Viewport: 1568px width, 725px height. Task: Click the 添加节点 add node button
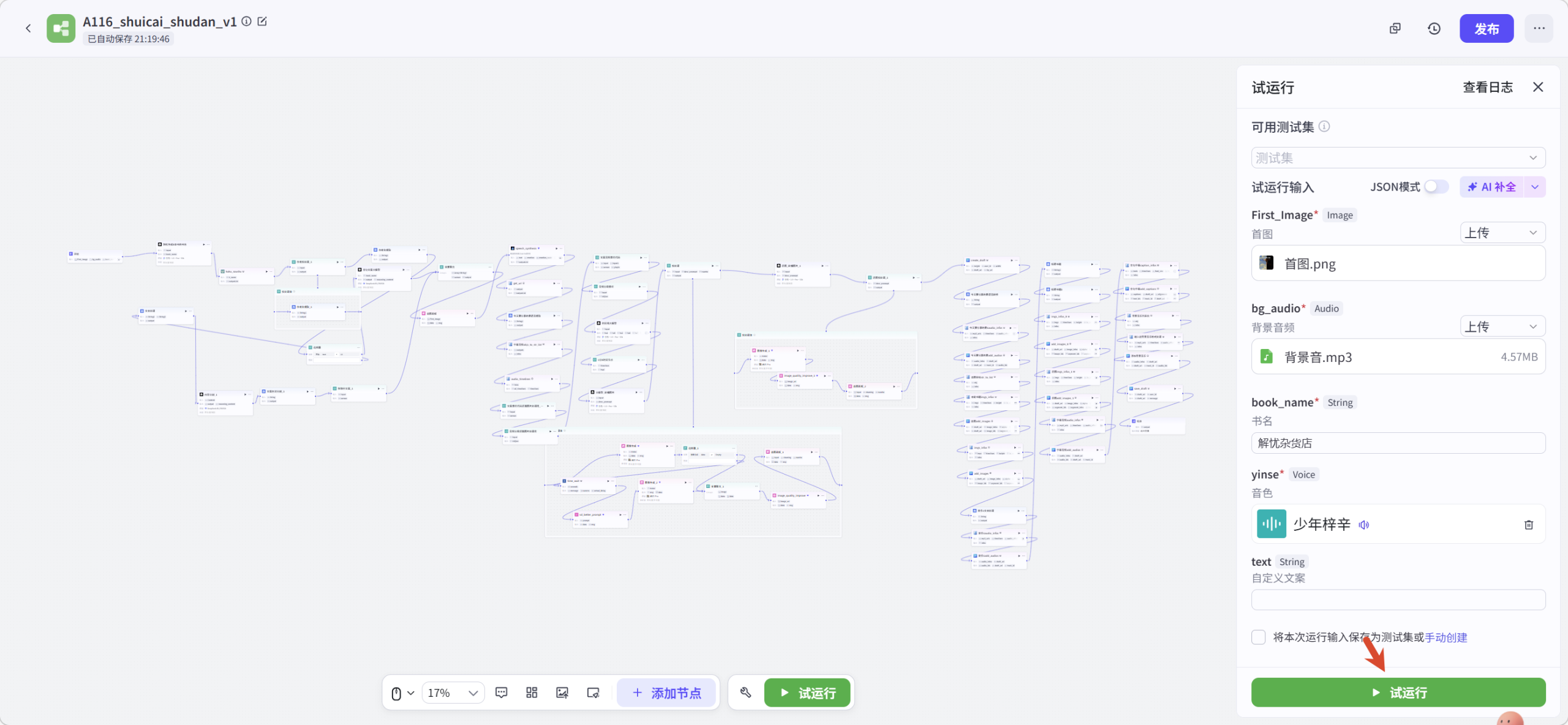pyautogui.click(x=666, y=693)
